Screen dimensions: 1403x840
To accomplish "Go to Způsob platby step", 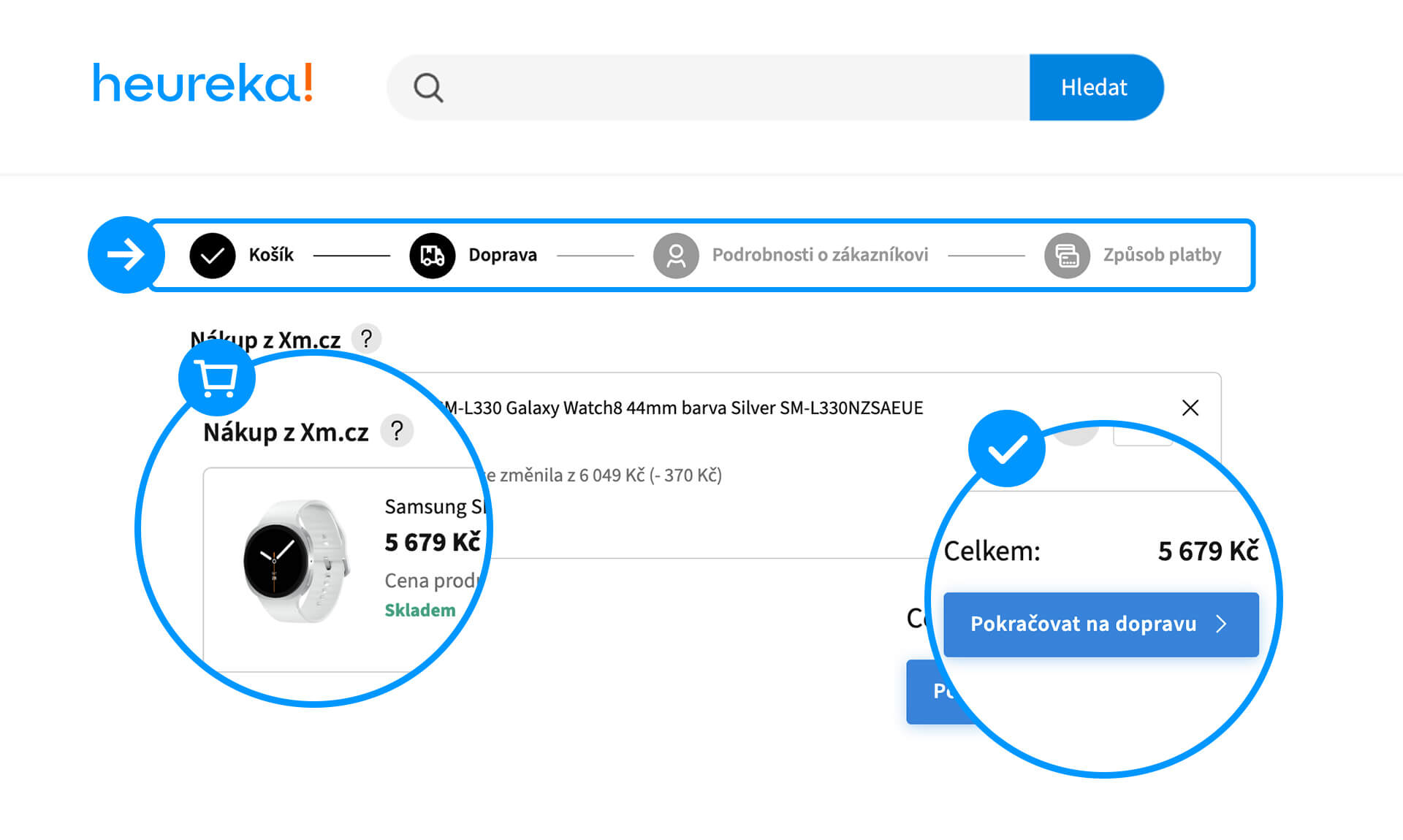I will 1162,255.
